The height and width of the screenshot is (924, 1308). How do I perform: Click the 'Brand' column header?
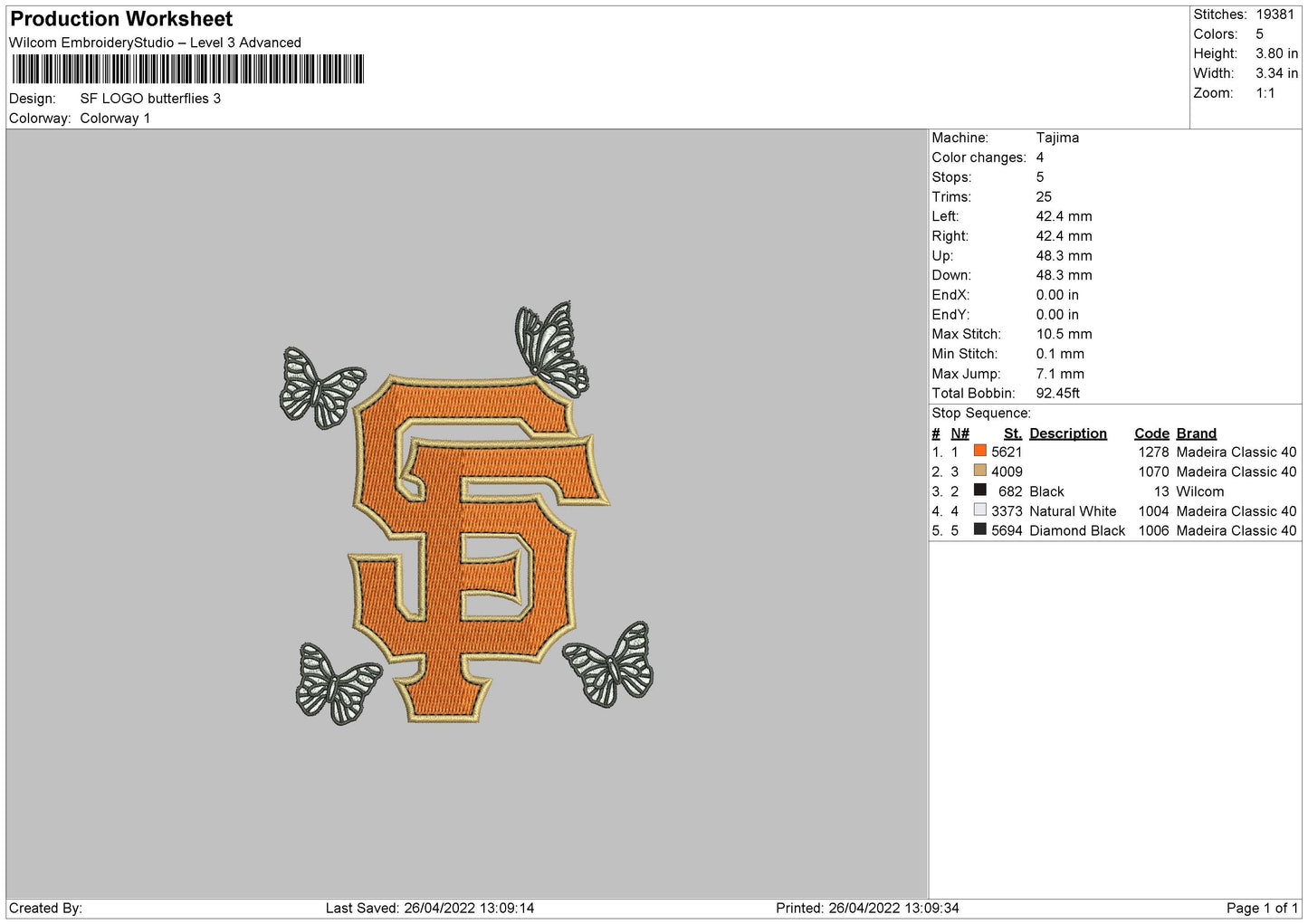pyautogui.click(x=1197, y=433)
